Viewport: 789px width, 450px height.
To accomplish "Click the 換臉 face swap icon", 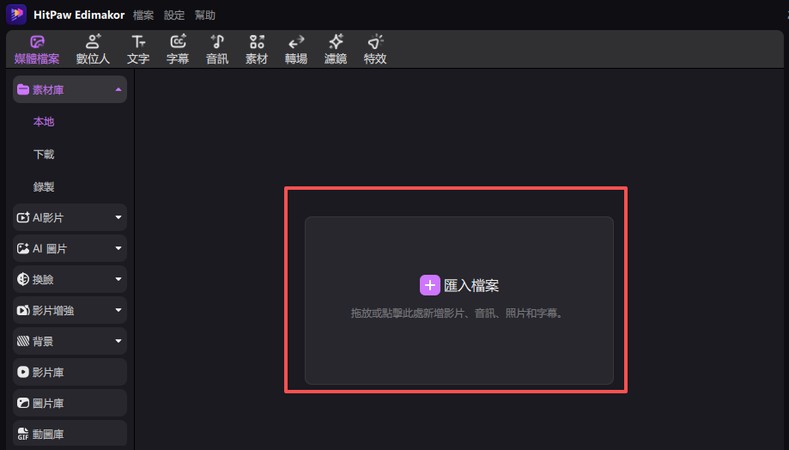I will 23,279.
